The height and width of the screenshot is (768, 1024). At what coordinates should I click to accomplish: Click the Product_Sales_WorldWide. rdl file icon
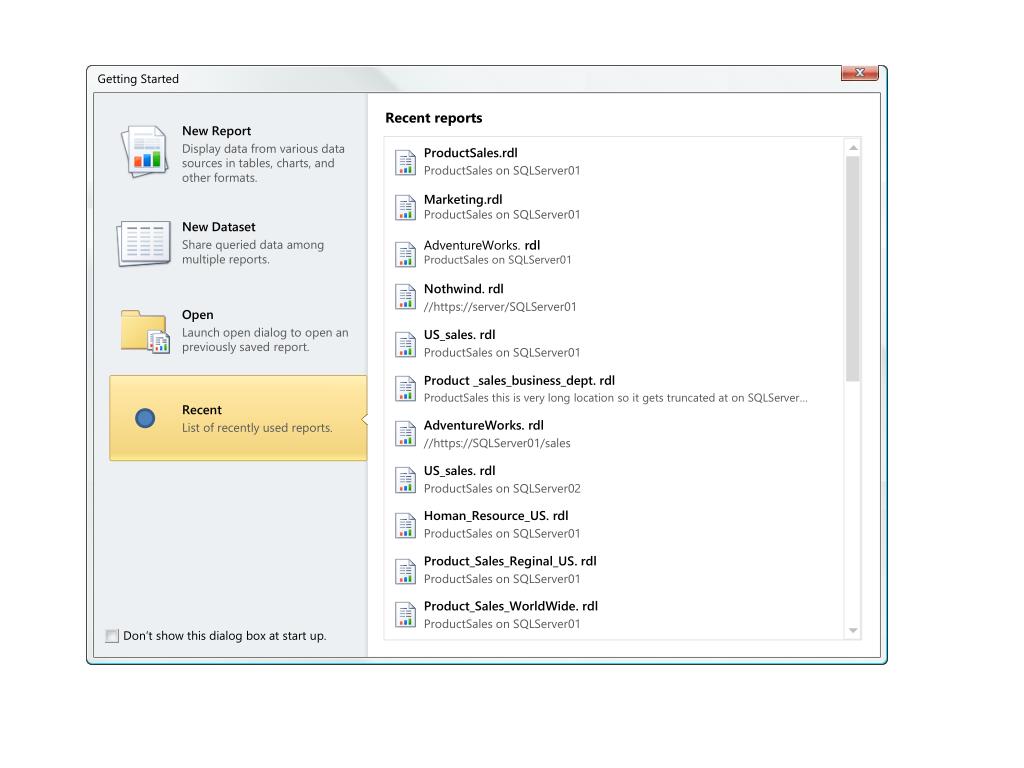point(406,615)
